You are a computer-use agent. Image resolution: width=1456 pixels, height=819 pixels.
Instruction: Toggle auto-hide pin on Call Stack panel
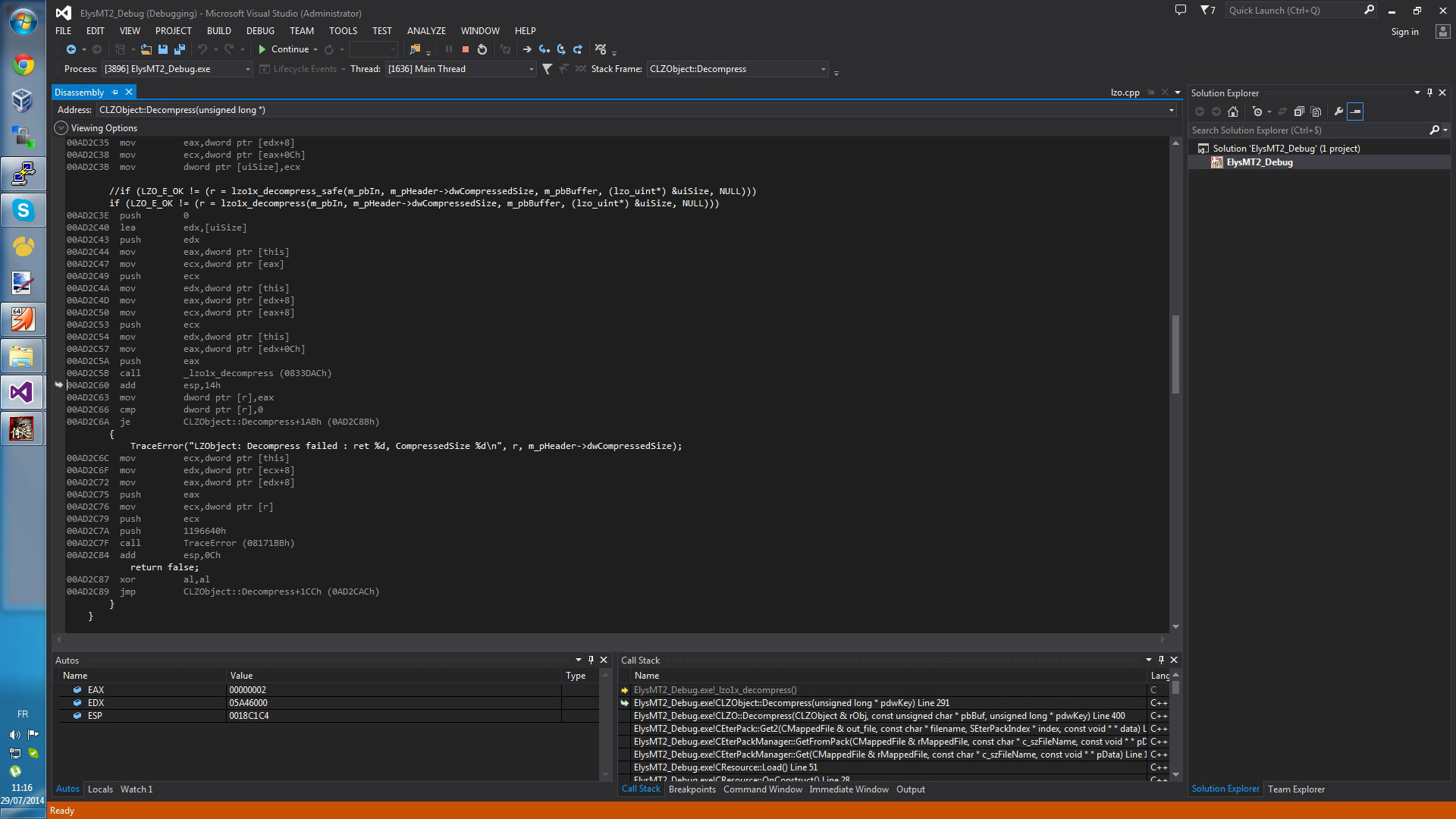pos(1161,660)
